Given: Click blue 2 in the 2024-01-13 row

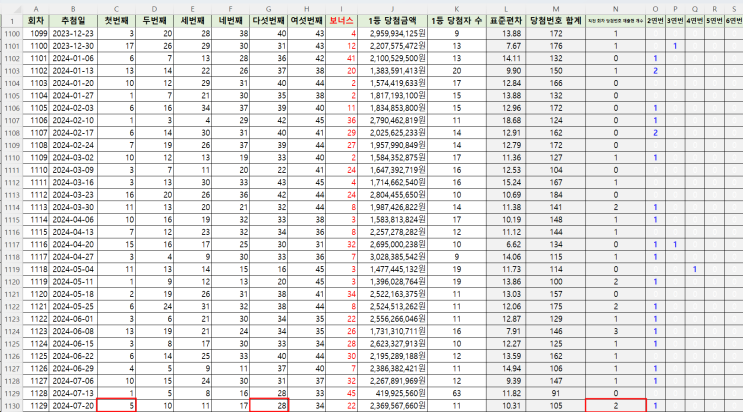Looking at the screenshot, I should point(655,71).
